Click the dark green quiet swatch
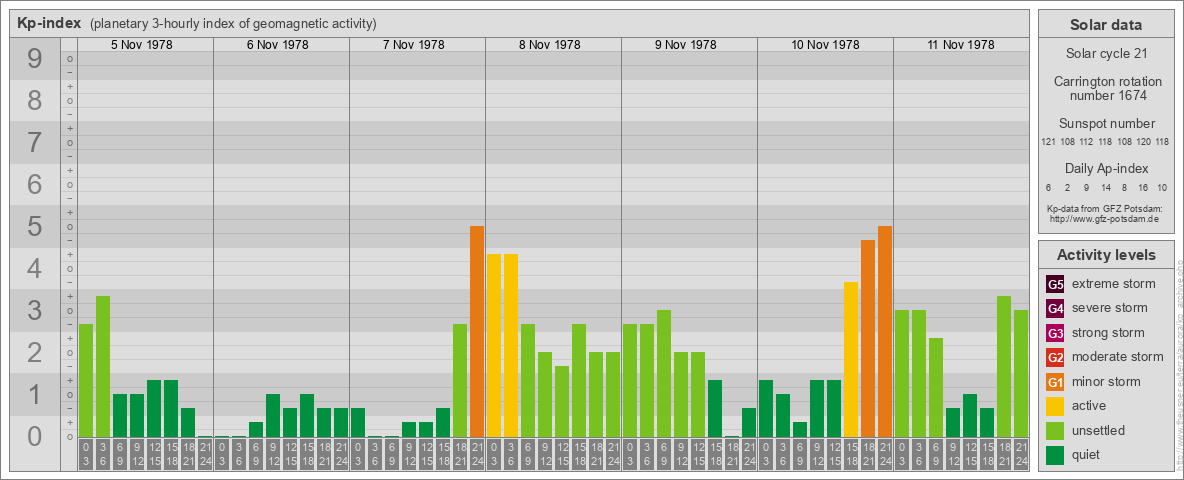This screenshot has height=480, width=1184. (1055, 455)
